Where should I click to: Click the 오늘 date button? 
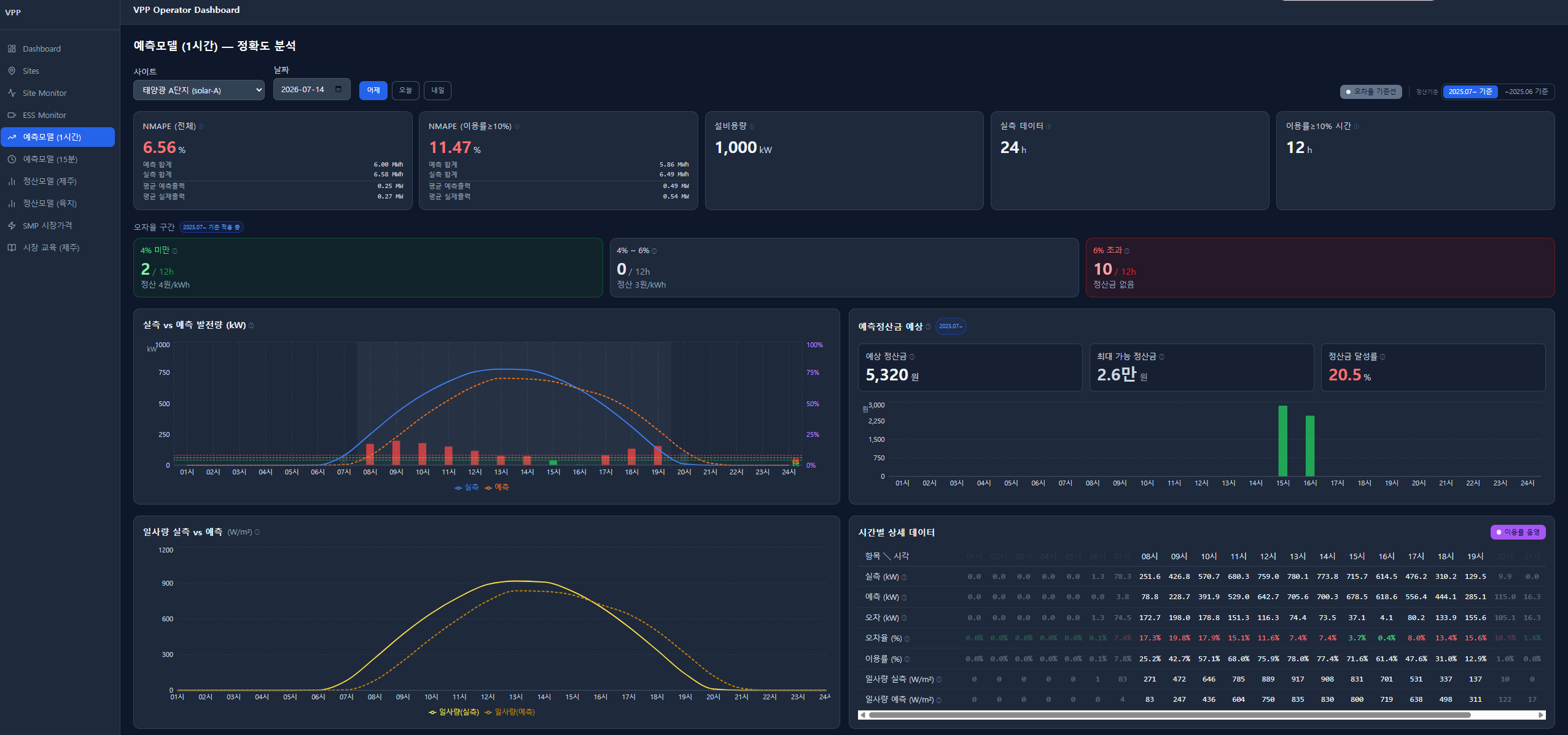405,90
